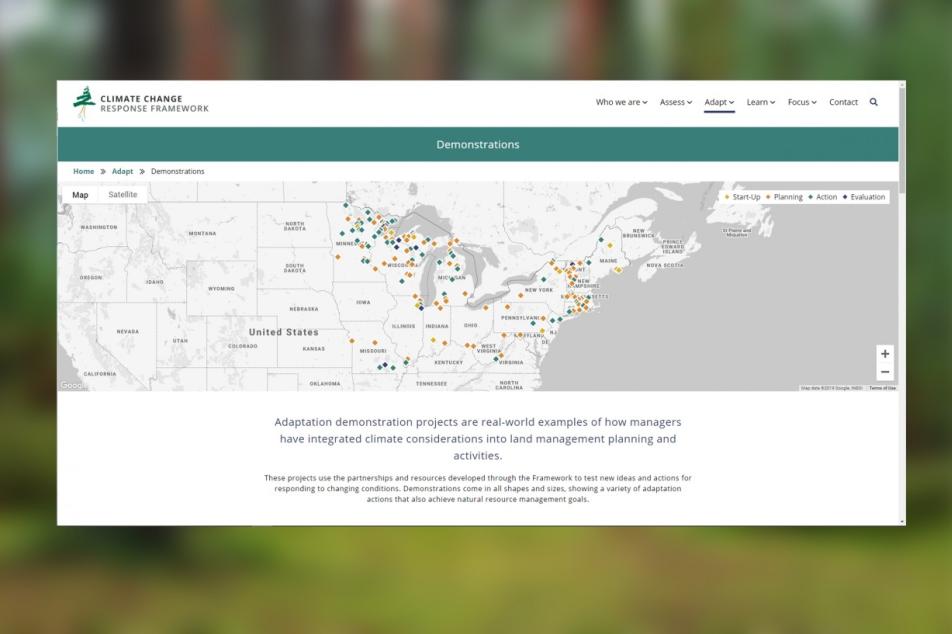Click the Action legend diamond marker
952x634 pixels.
(x=811, y=197)
